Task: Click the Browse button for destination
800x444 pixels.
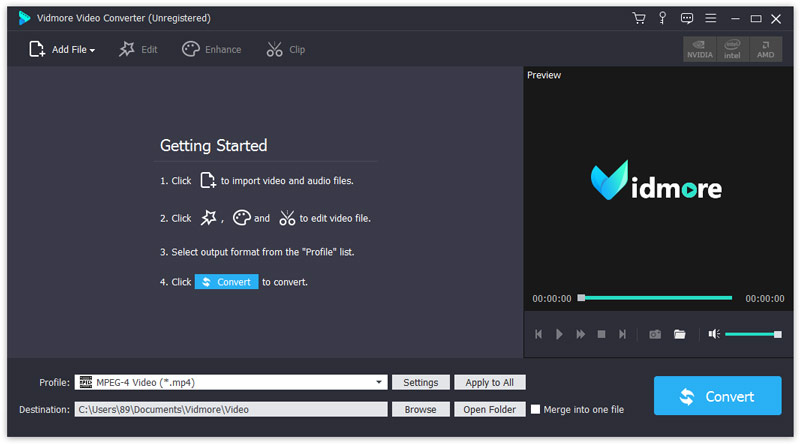Action: point(420,409)
